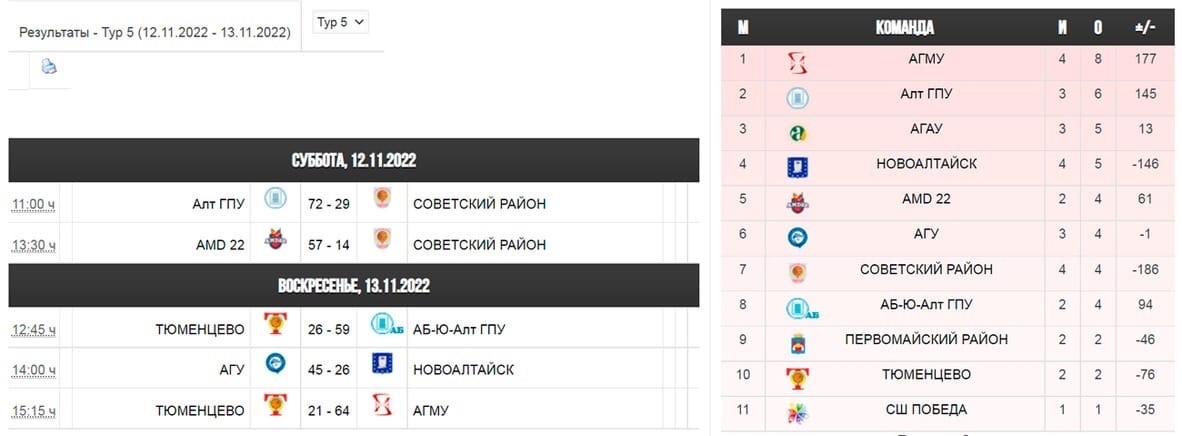1182x436 pixels.
Task: Click АГАУ logo in the standings table
Action: point(798,133)
